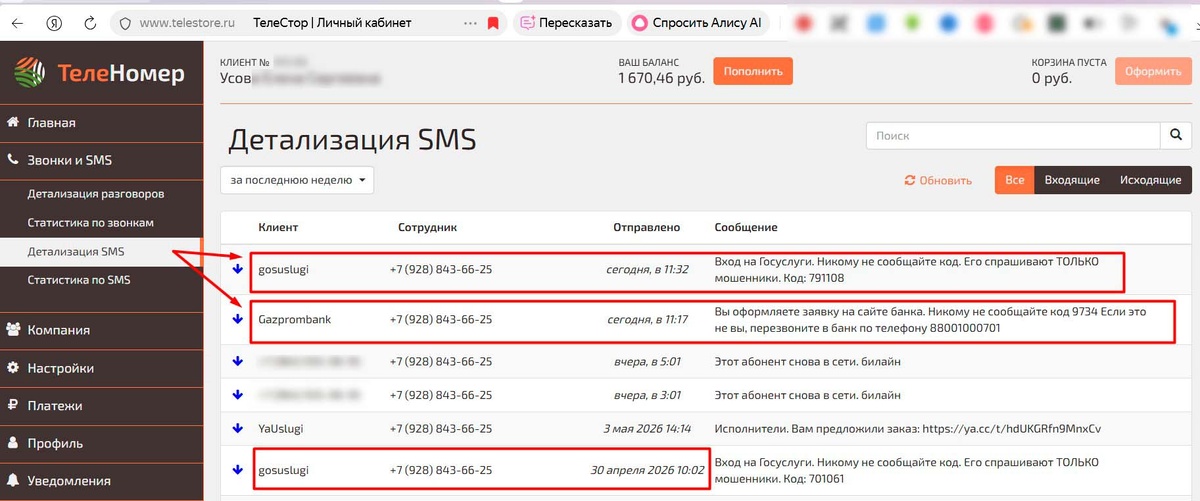Click incoming arrow on Gazprombank row
This screenshot has width=1200, height=501.
click(237, 319)
